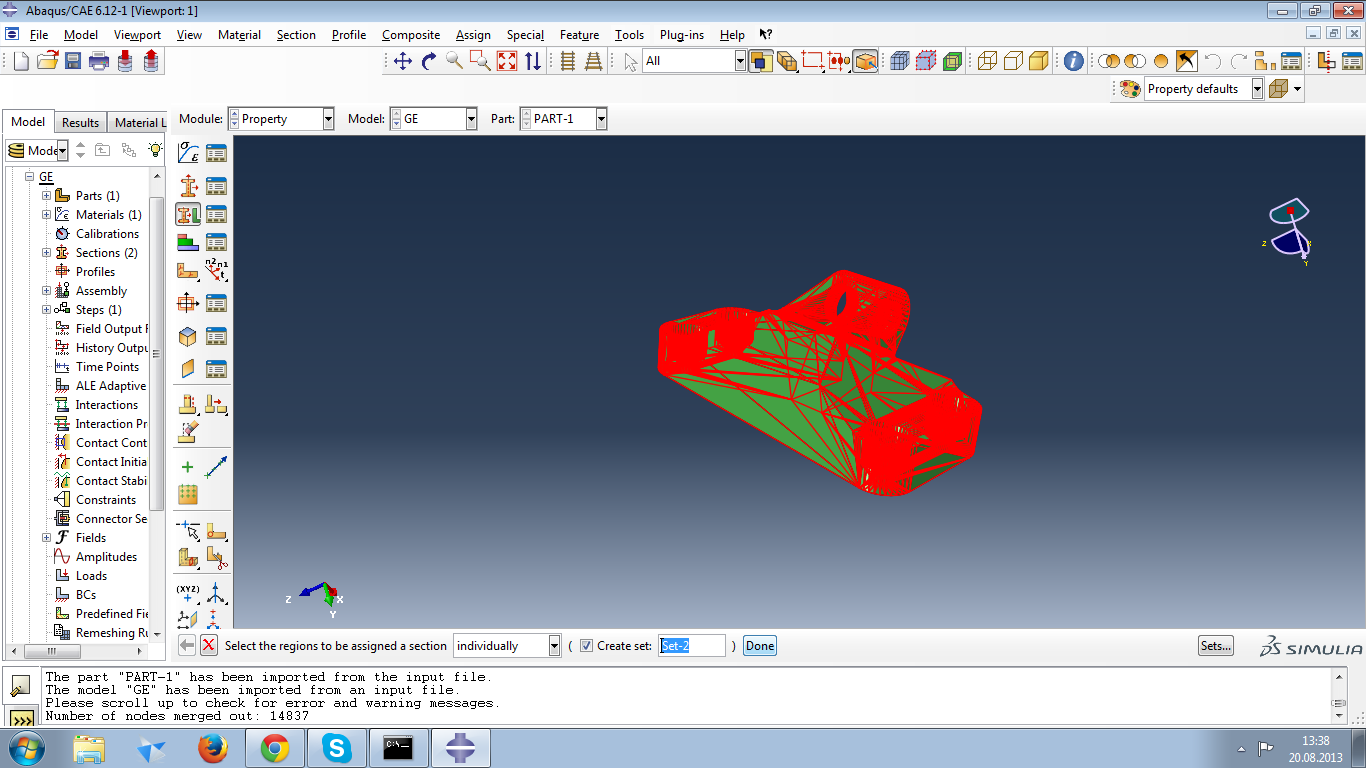Open the Material menu
1366x768 pixels.
239,35
